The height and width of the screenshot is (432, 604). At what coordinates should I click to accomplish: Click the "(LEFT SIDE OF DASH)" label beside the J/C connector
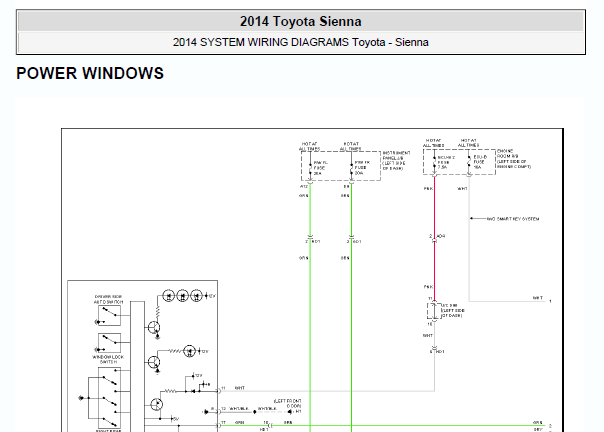coord(453,313)
